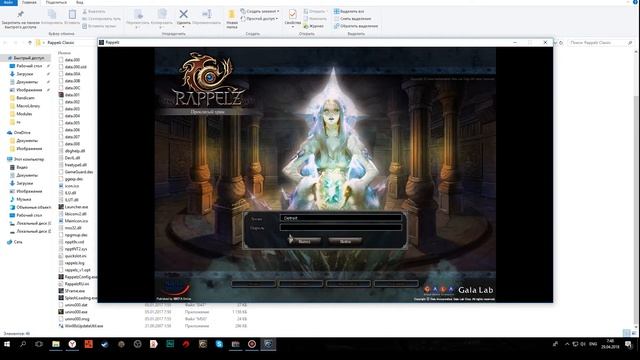
Task: Open Yandex browser from the taskbar
Action: click(72, 344)
